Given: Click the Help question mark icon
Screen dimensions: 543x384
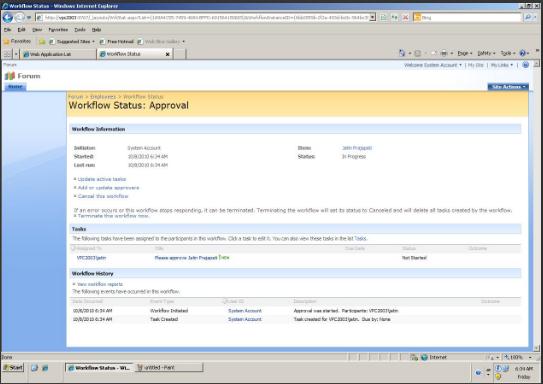Looking at the screenshot, I should tap(523, 53).
